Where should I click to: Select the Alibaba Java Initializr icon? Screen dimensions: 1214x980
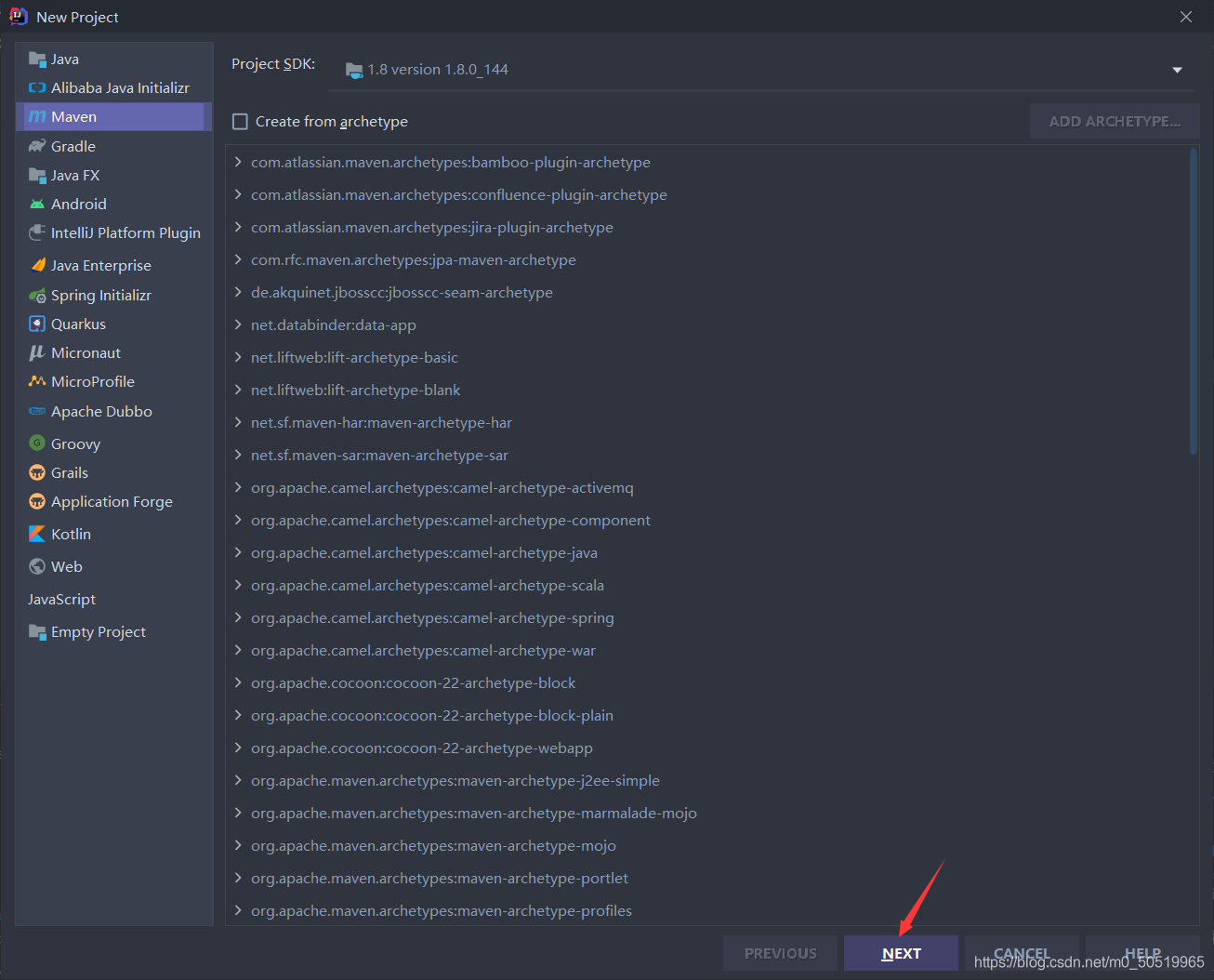pyautogui.click(x=37, y=88)
